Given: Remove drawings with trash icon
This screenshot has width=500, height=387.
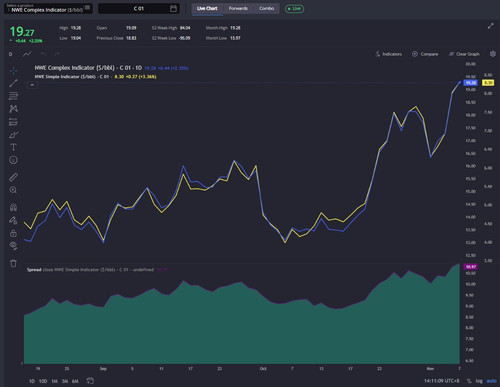Looking at the screenshot, I should pyautogui.click(x=13, y=263).
